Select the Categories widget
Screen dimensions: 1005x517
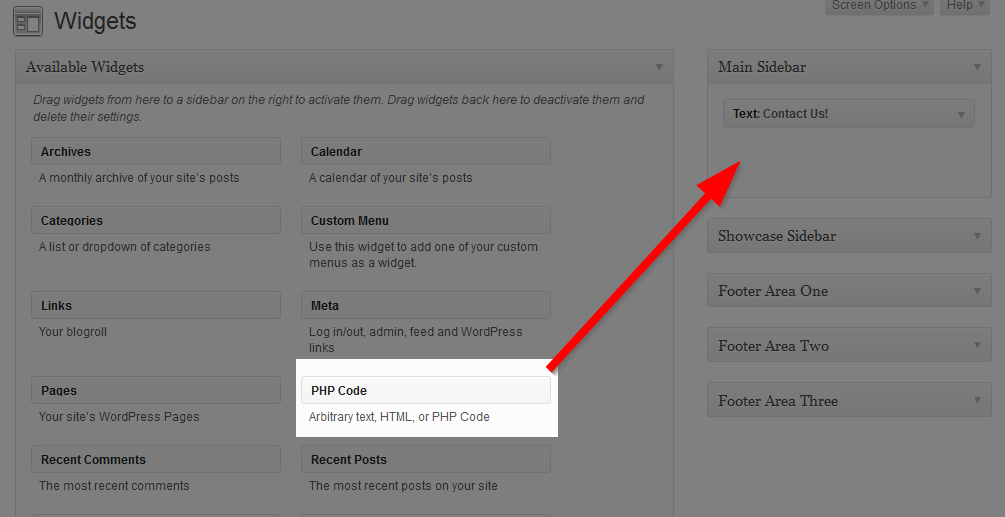(x=156, y=221)
